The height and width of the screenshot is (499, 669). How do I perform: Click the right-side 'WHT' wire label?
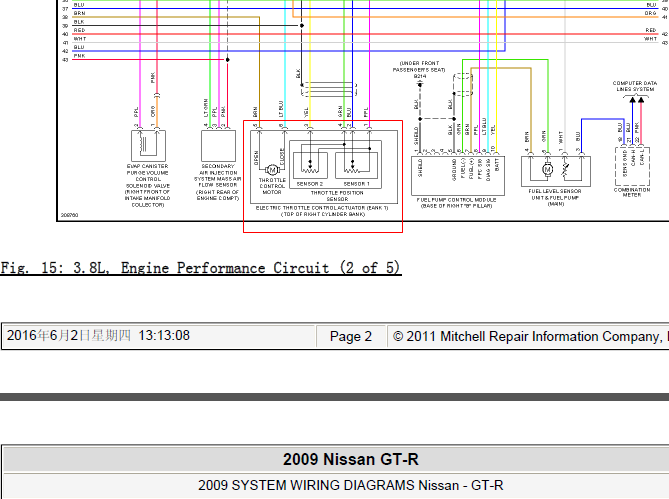pyautogui.click(x=650, y=39)
